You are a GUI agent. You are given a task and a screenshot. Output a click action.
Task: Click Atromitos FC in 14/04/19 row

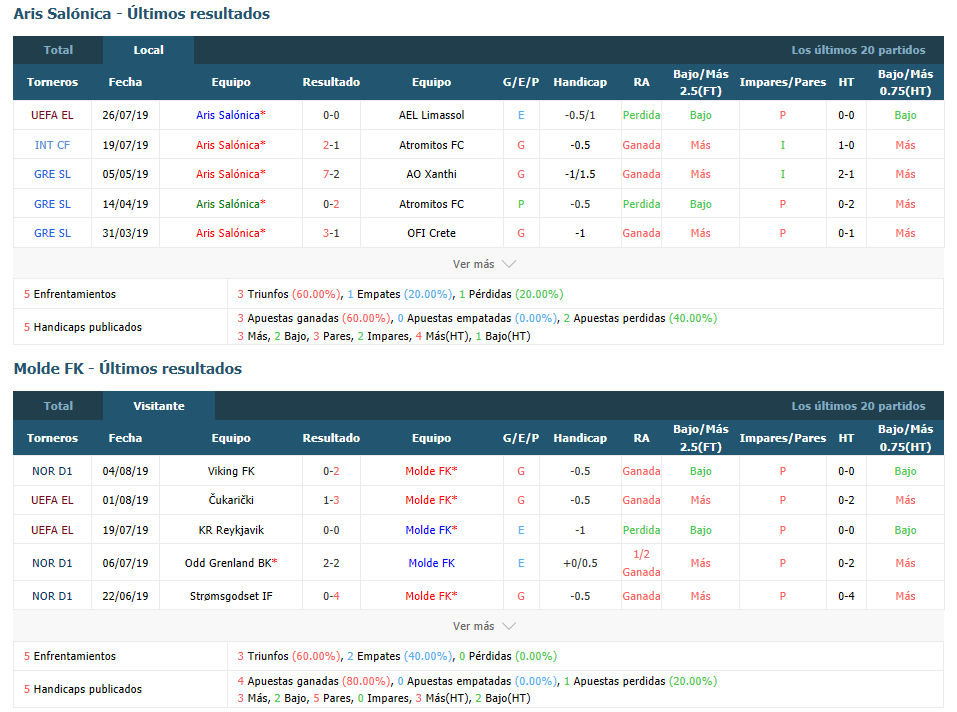tap(432, 204)
